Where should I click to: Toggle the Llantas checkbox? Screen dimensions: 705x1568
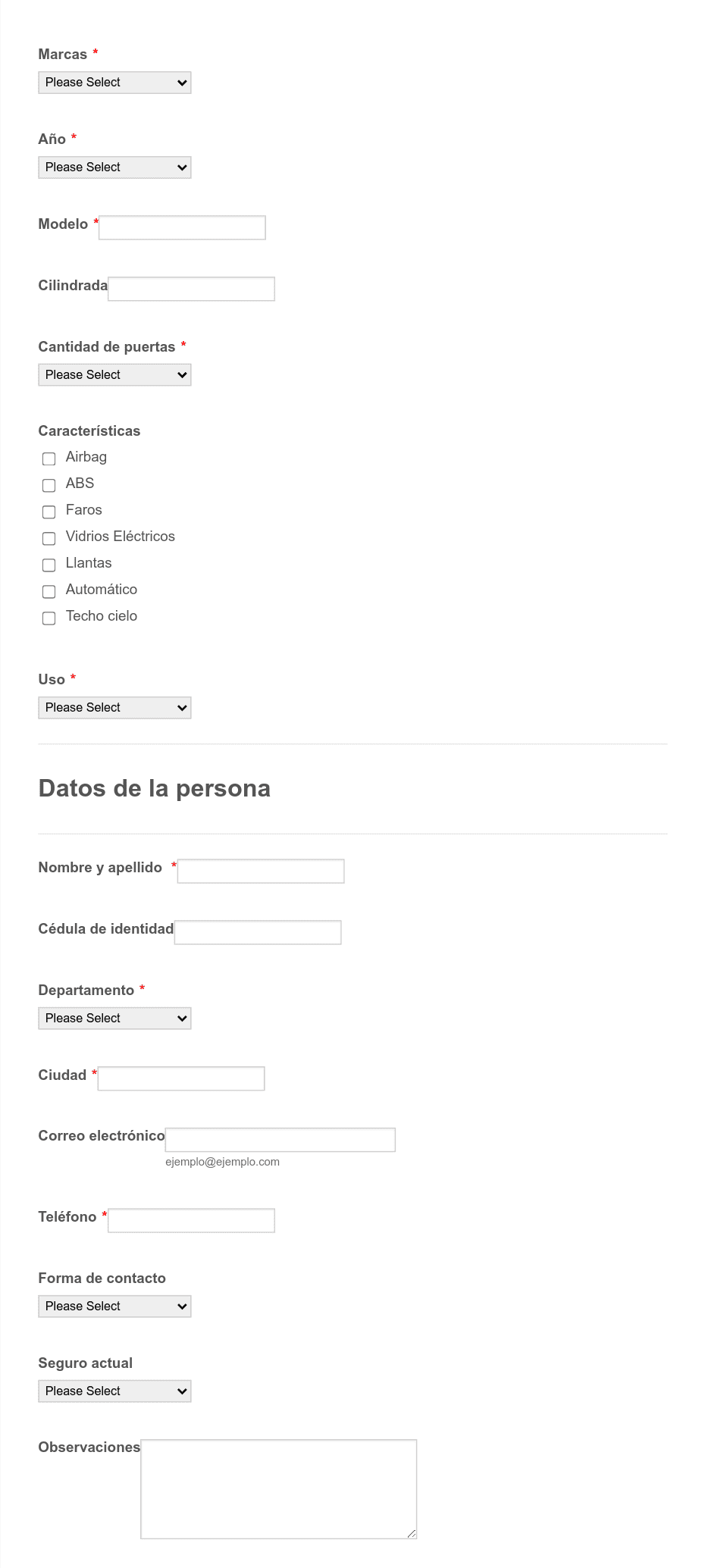(x=49, y=565)
